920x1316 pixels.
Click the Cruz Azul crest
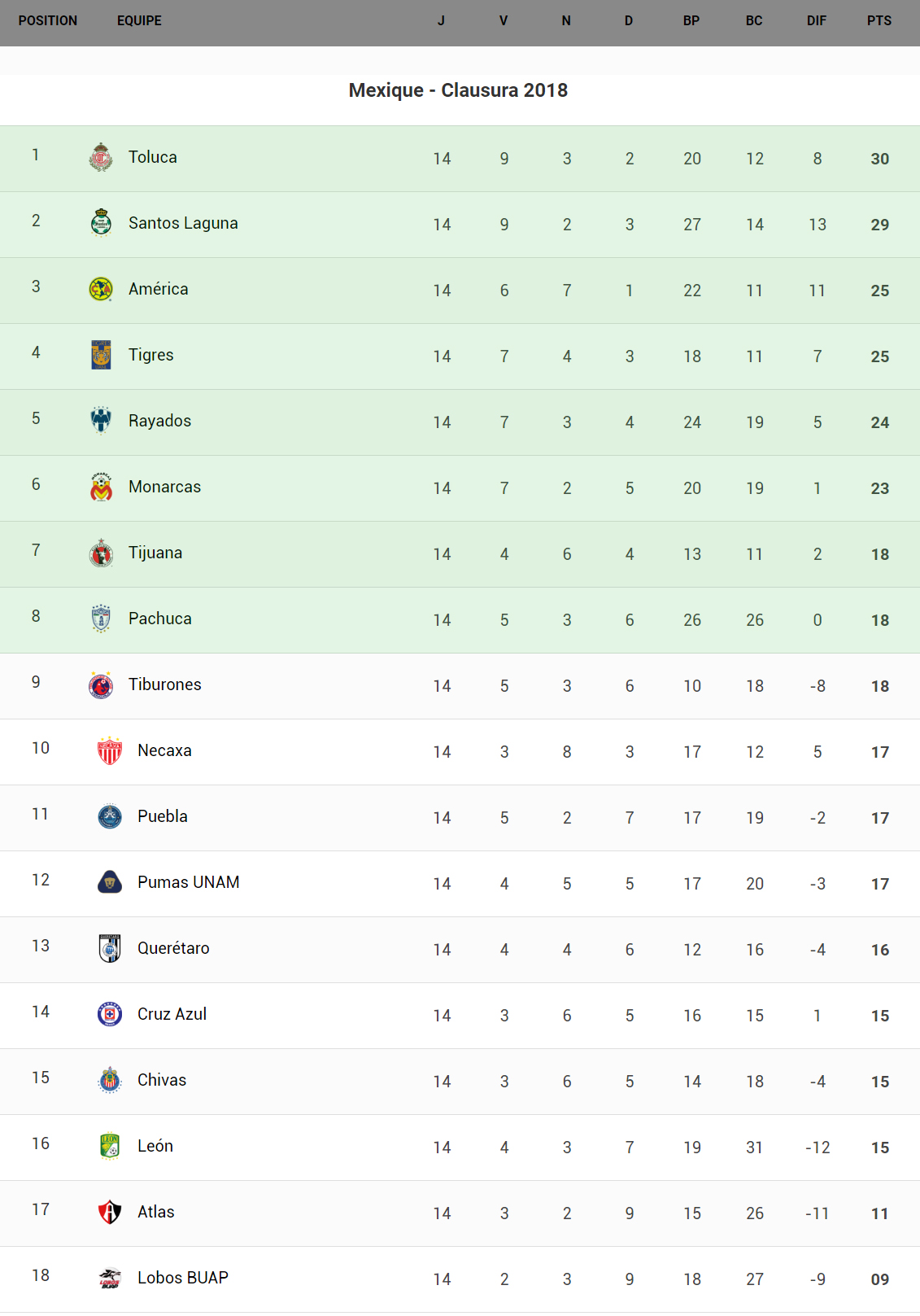tap(110, 1014)
